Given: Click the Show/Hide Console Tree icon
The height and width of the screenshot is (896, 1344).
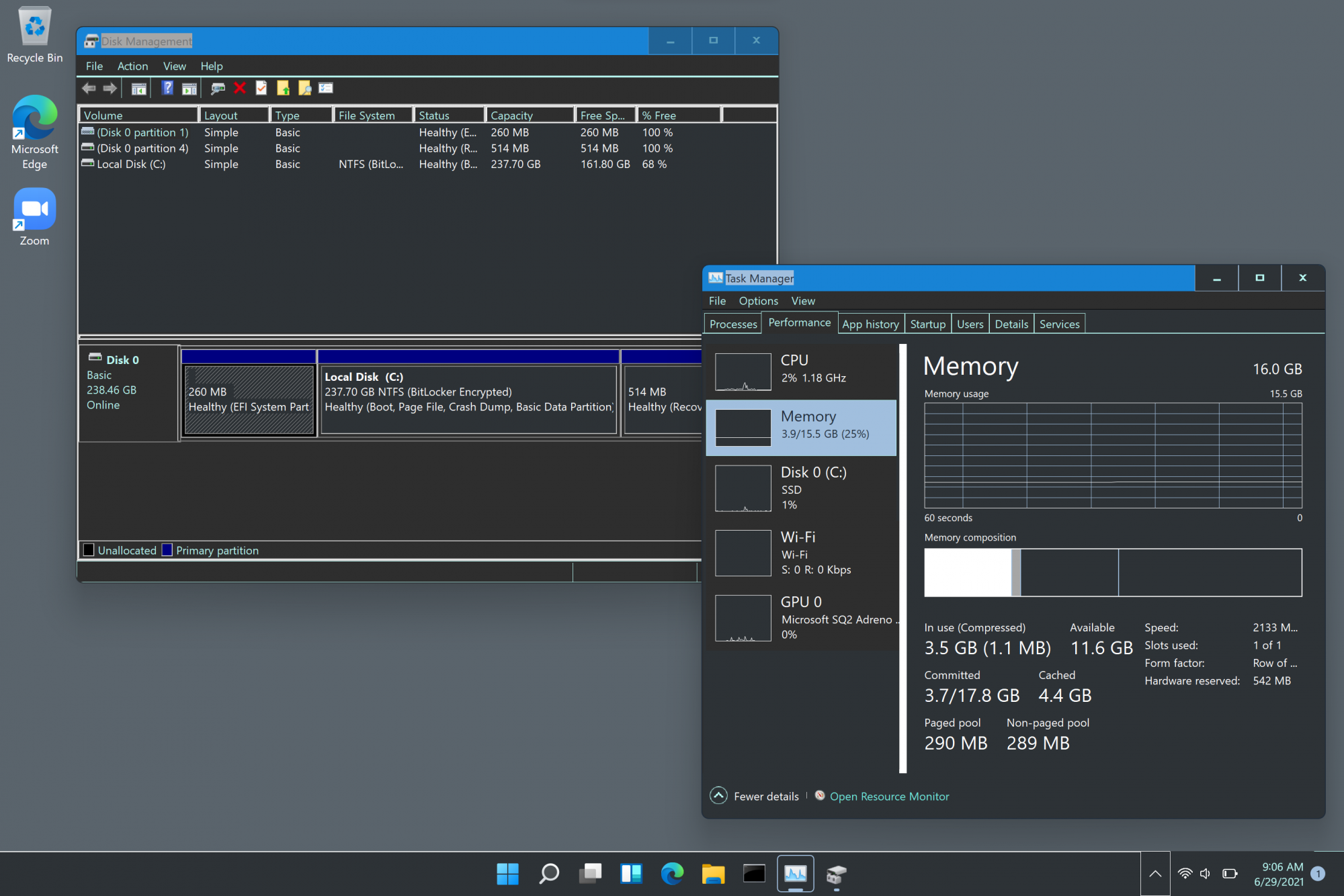Looking at the screenshot, I should 139,88.
